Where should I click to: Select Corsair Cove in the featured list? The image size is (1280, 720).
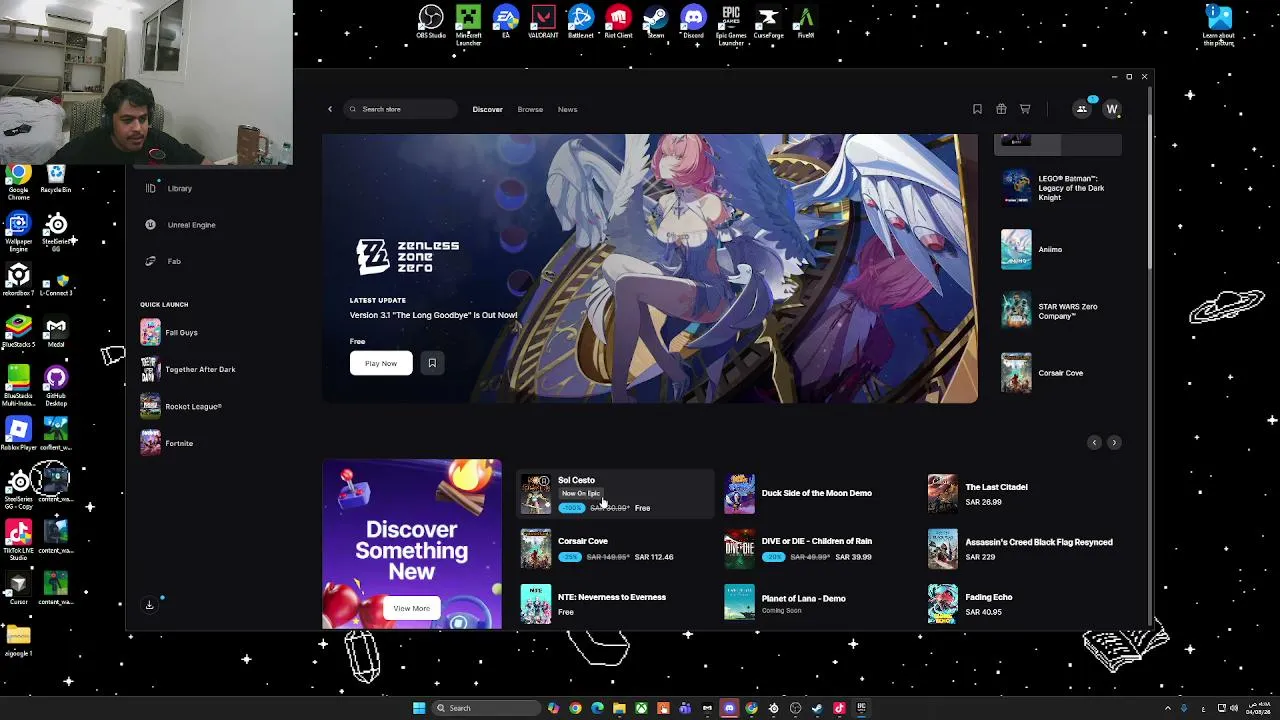(x=1058, y=373)
